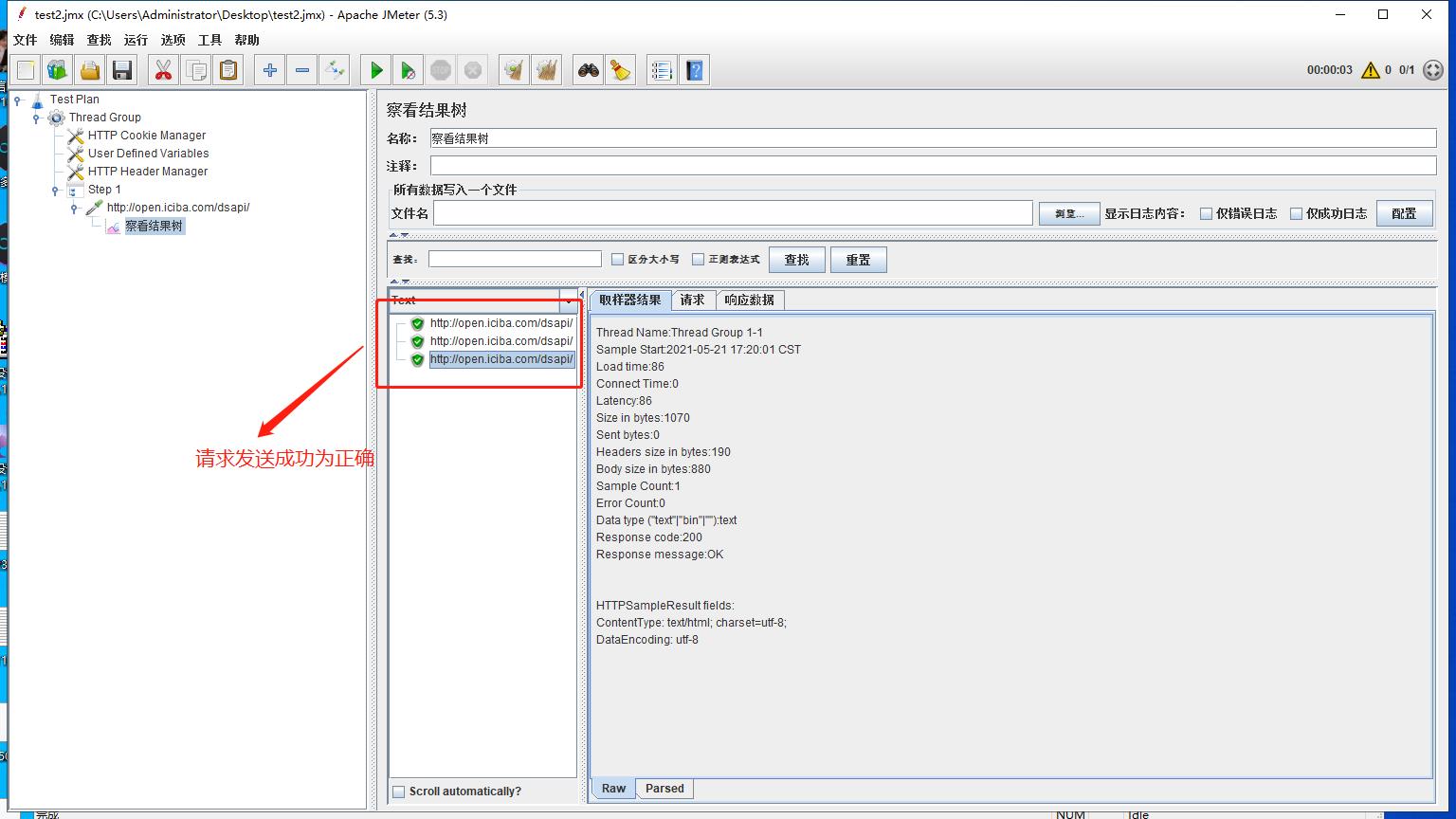Image resolution: width=1456 pixels, height=819 pixels.
Task: Click the 浏览... browse button
Action: click(1068, 213)
